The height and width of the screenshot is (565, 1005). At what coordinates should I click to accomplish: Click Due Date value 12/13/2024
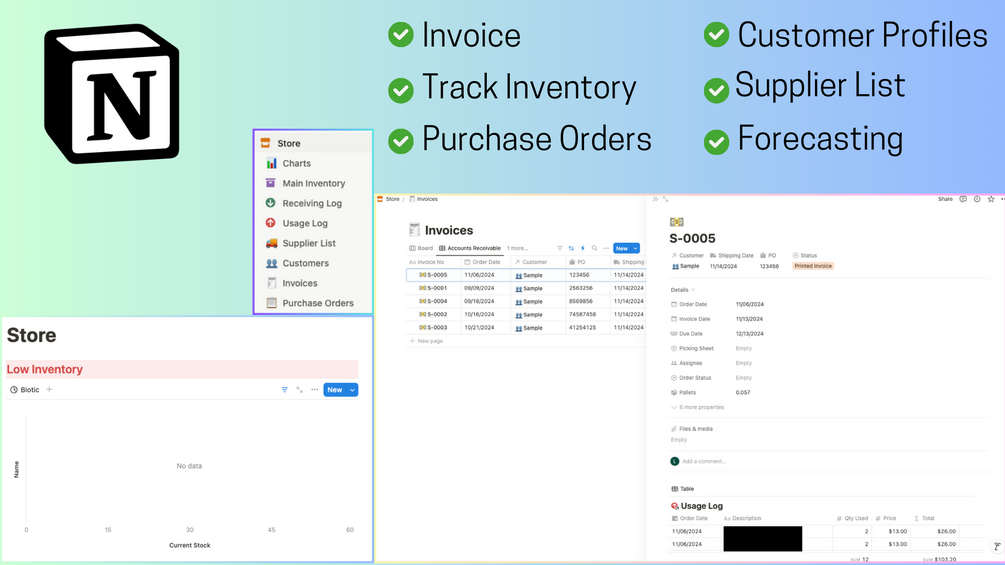[x=749, y=334]
